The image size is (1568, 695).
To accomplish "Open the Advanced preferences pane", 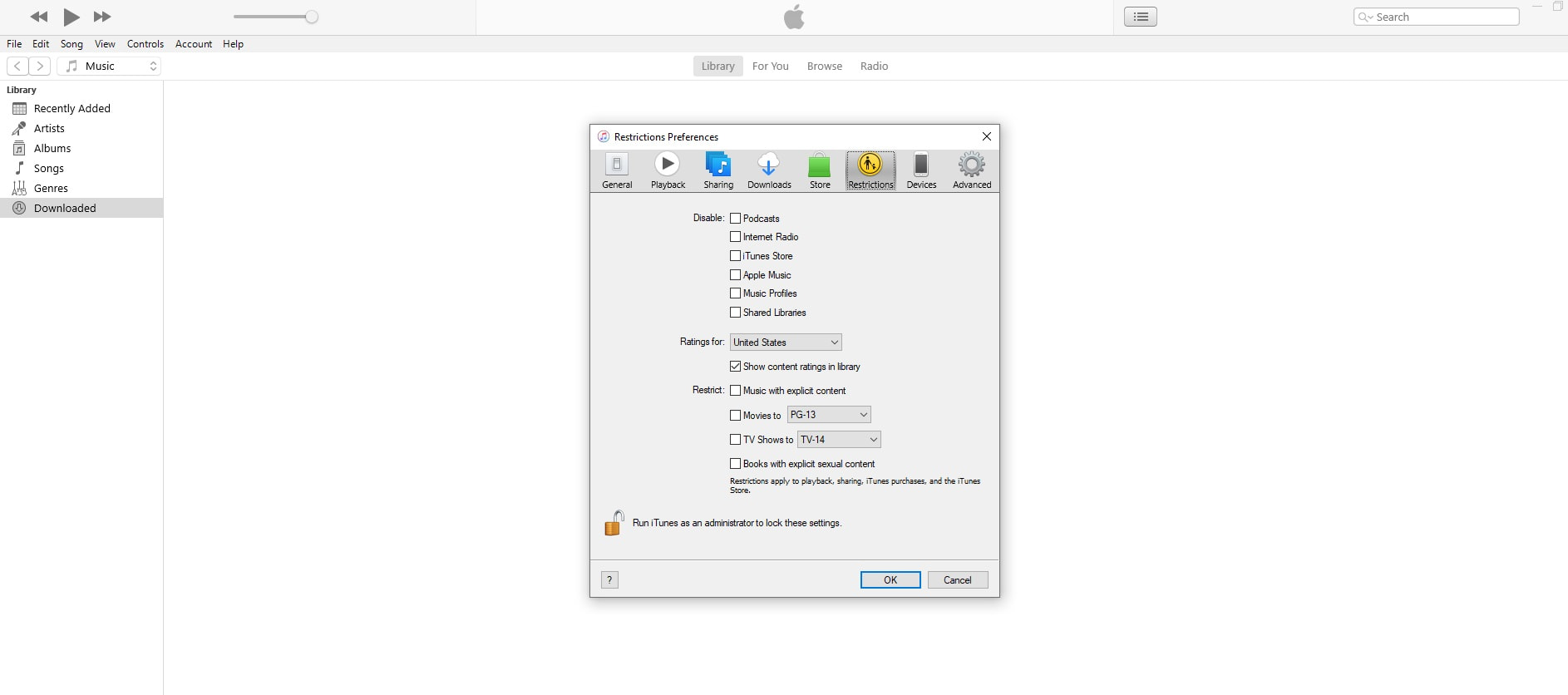I will [x=972, y=170].
